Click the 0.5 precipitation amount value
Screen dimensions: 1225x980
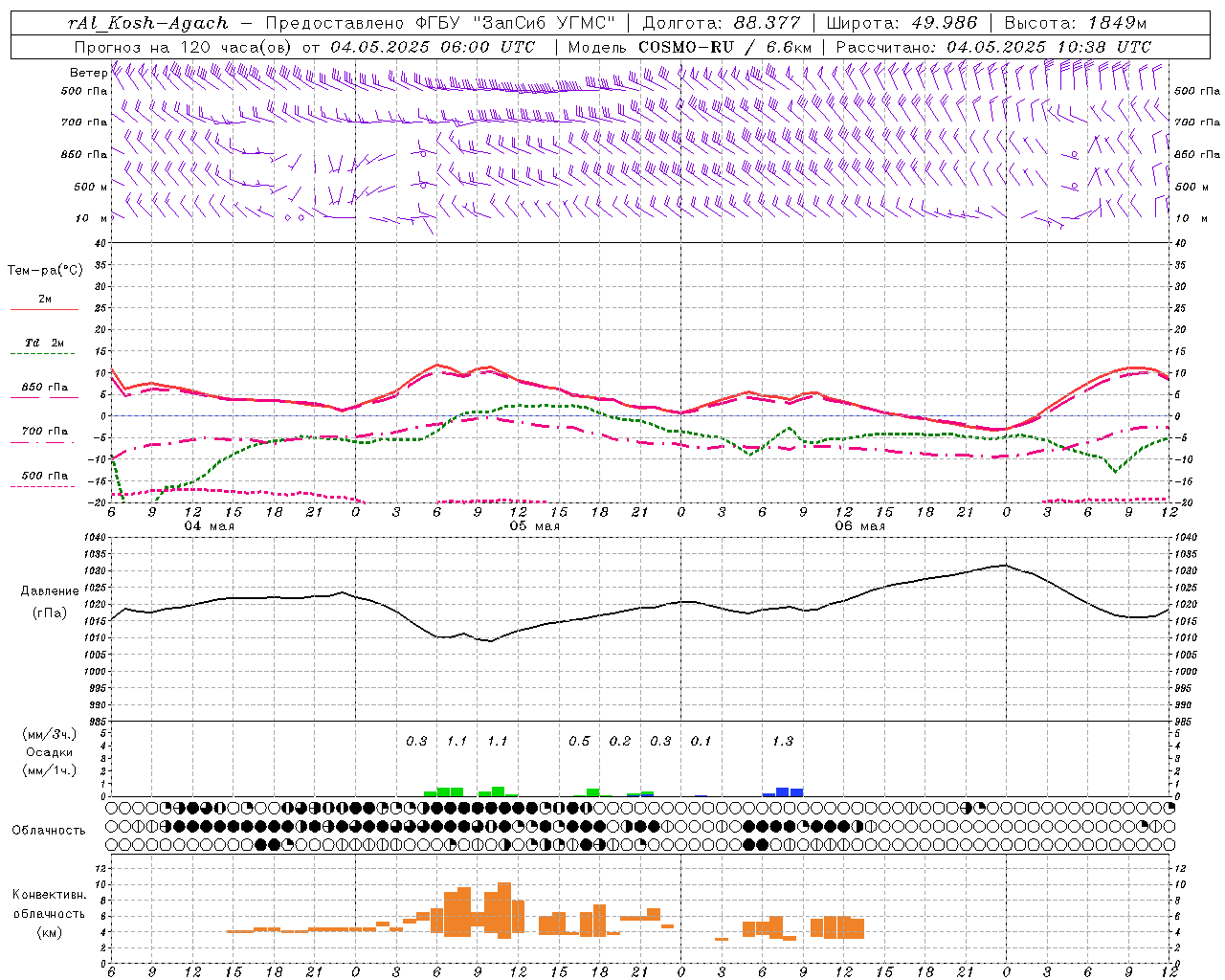point(579,742)
